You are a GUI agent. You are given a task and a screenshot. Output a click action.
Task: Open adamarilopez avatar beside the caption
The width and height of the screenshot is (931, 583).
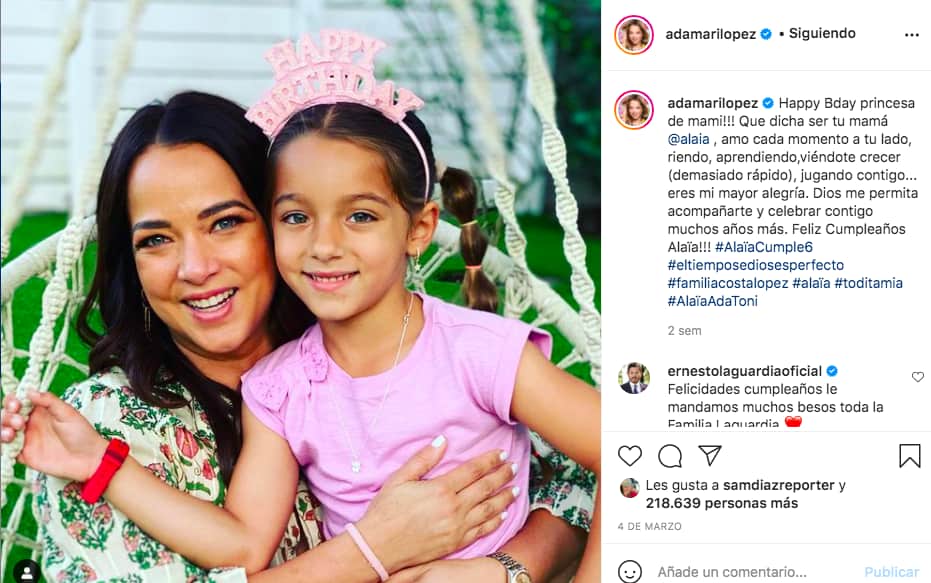click(x=634, y=110)
